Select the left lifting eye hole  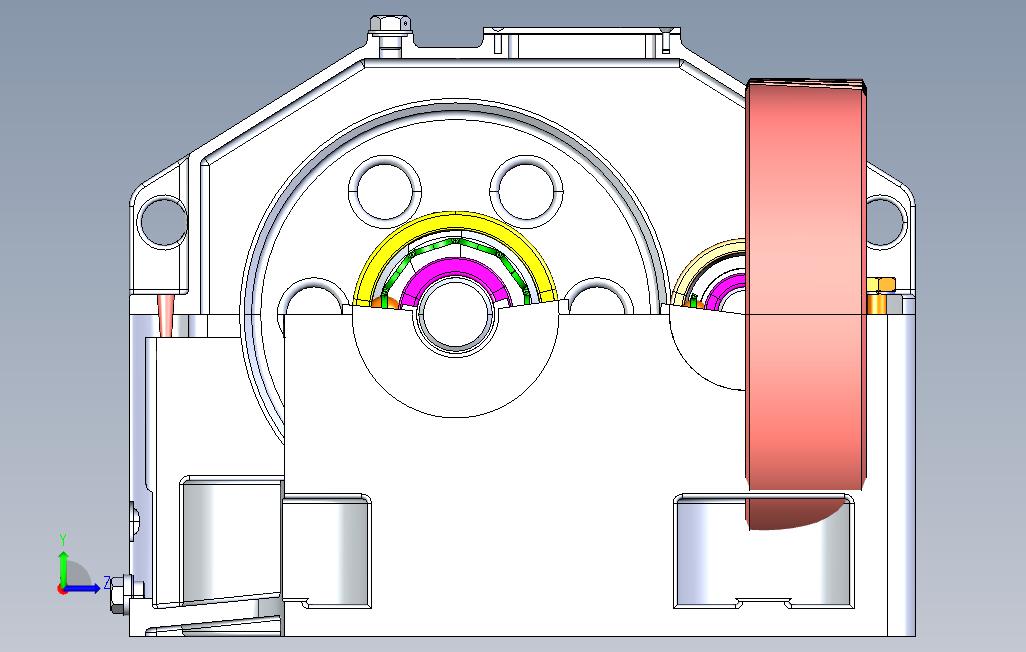[x=163, y=221]
